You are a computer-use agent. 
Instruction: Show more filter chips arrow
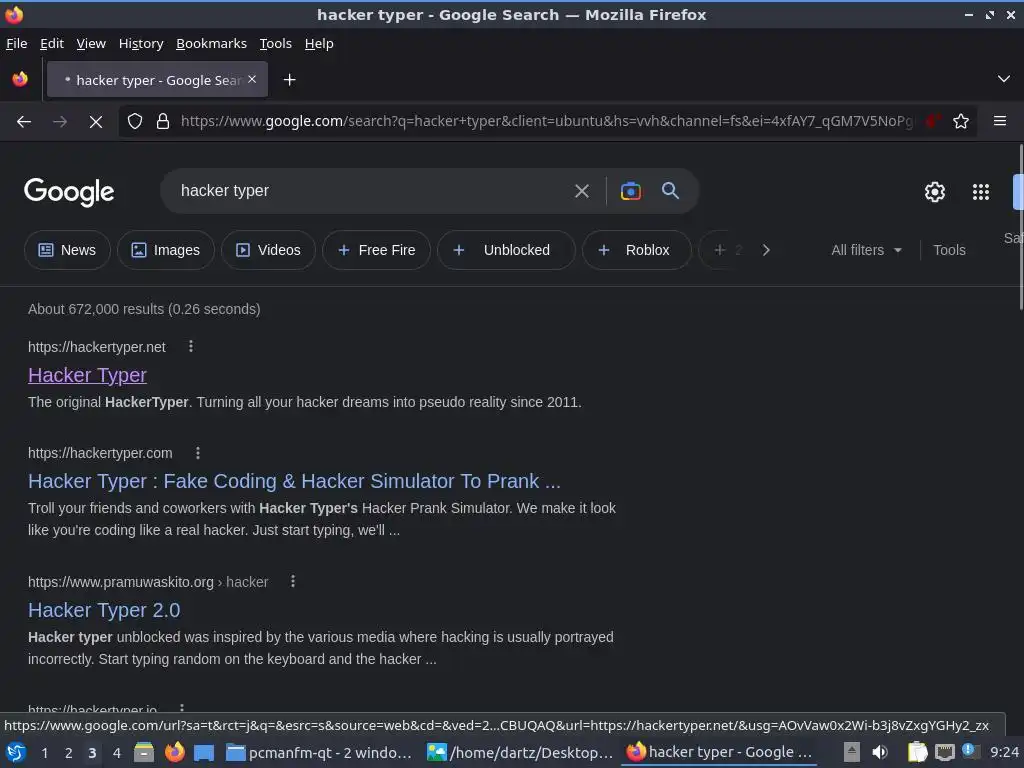point(766,250)
